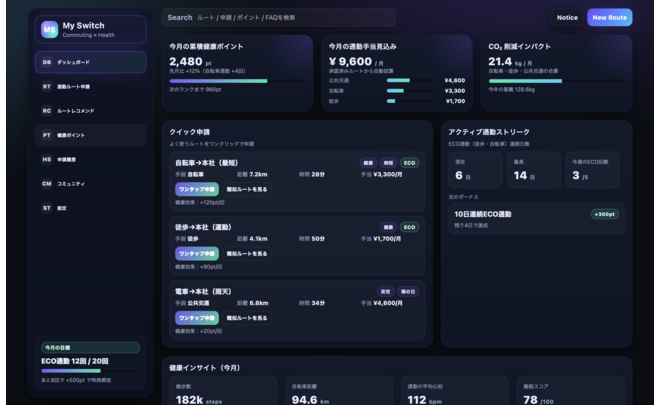This screenshot has height=405, width=660.
Task: Click the ¥ 9,600 allowance estimate
Action: pos(356,62)
